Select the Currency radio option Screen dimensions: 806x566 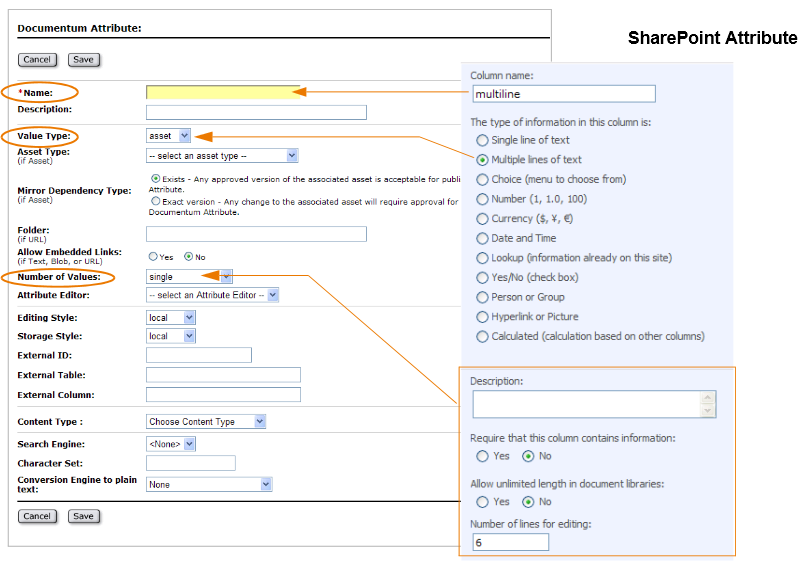482,219
